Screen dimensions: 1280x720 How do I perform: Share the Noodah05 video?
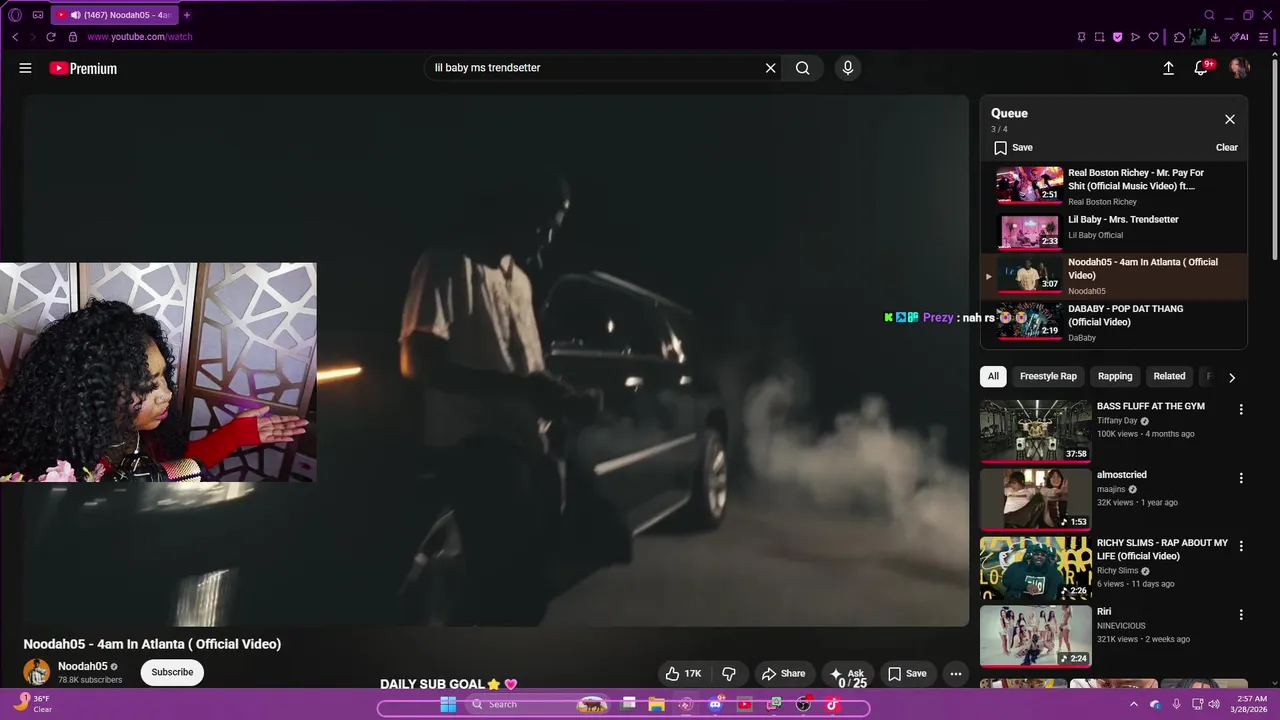tap(783, 673)
